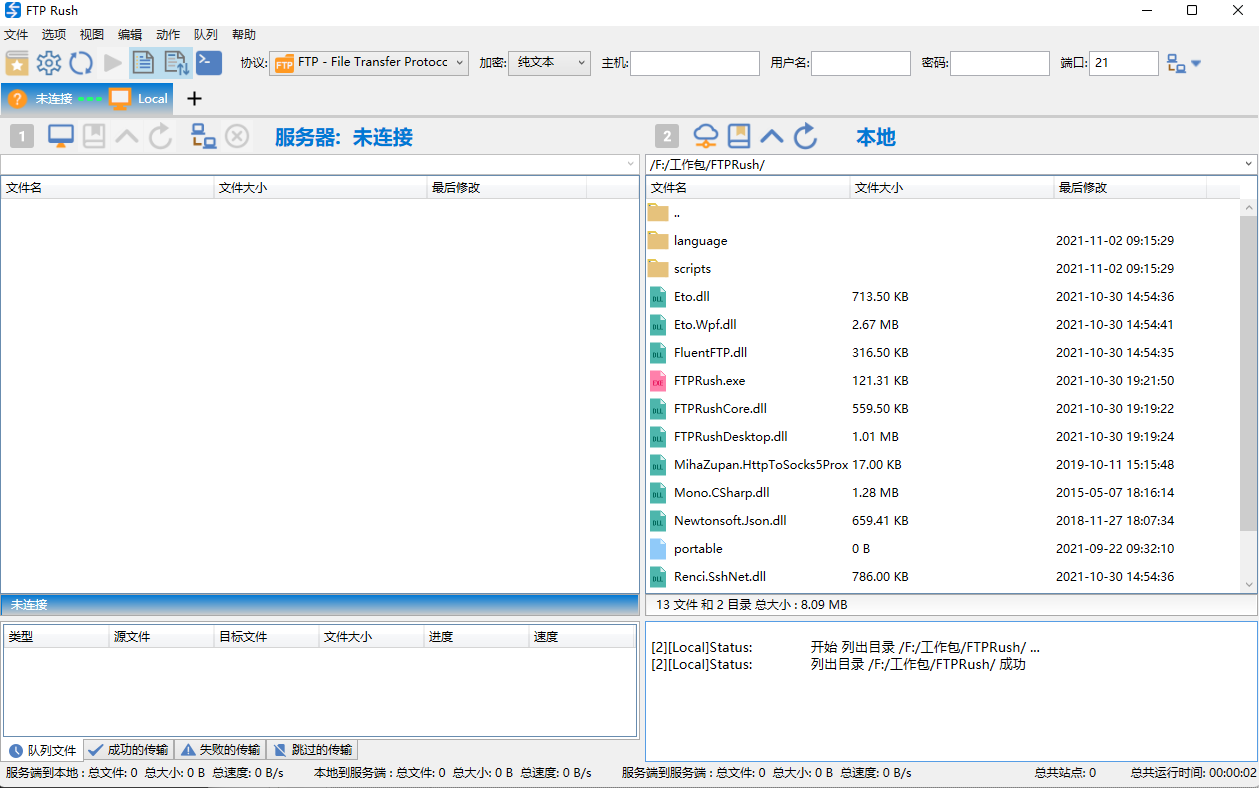
Task: Select the scripts folder icon
Action: click(658, 269)
